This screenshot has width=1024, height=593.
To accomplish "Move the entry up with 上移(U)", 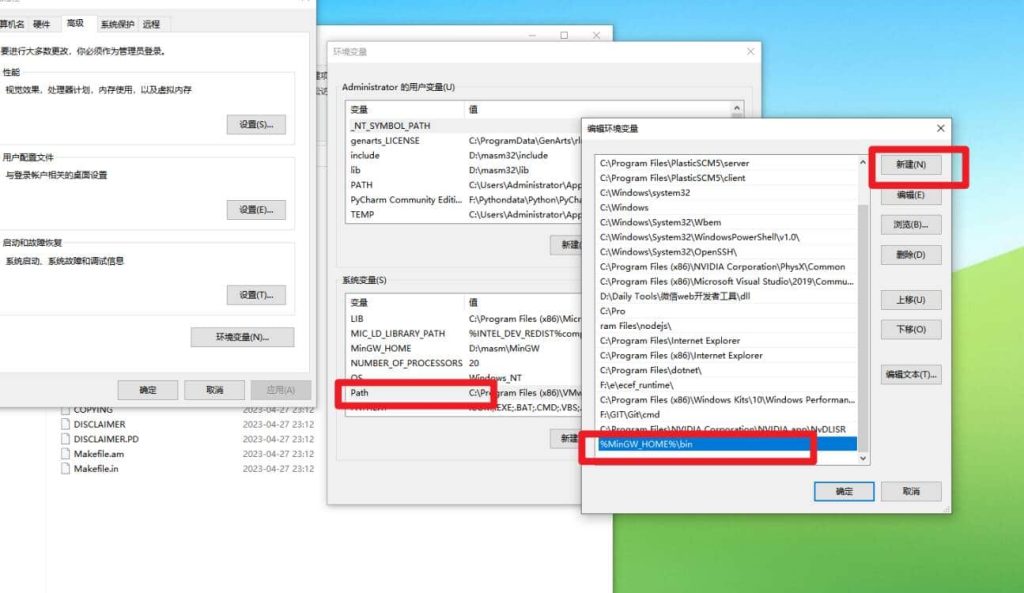I will click(x=911, y=300).
